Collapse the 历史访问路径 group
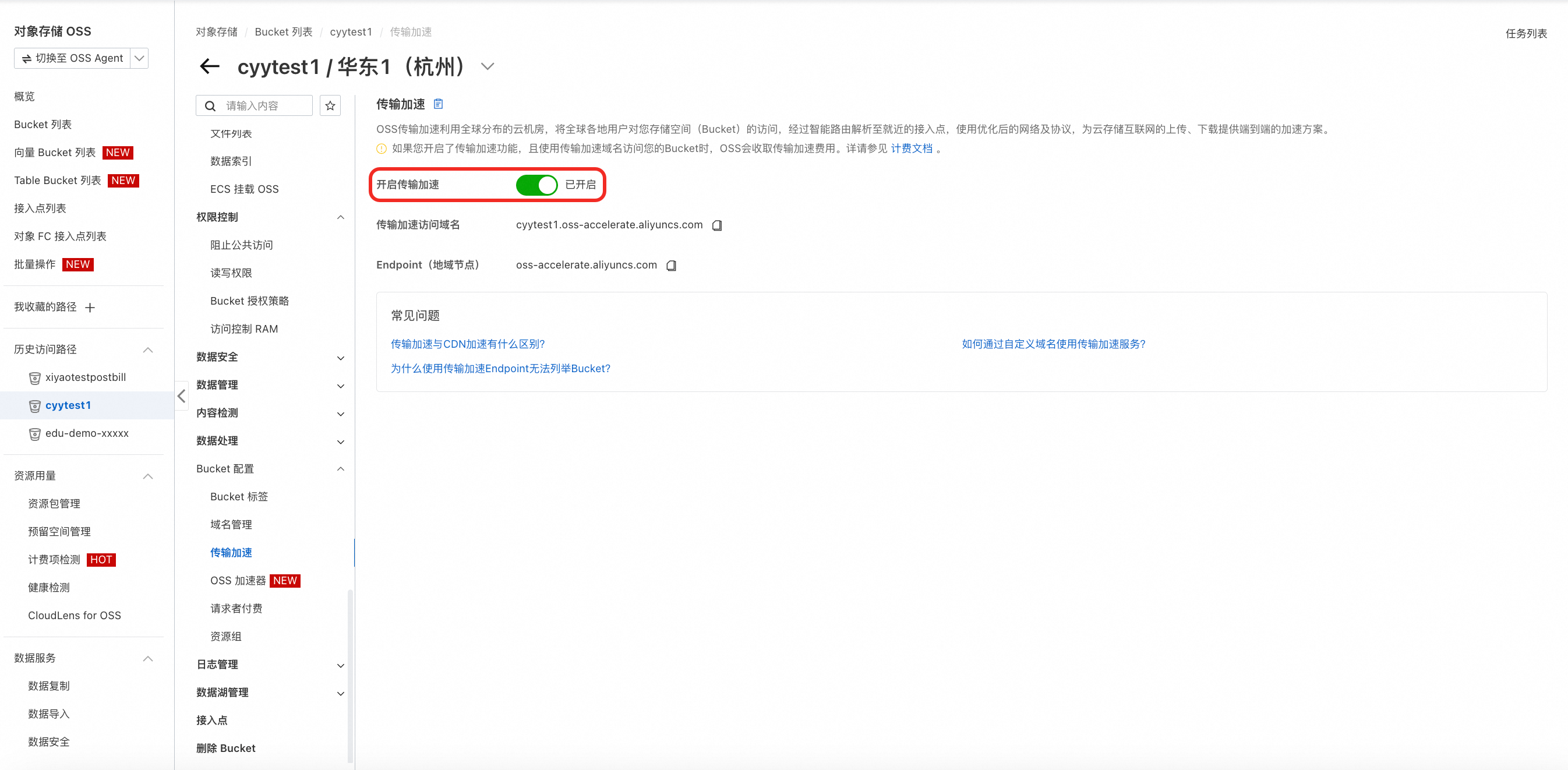1568x770 pixels. pyautogui.click(x=148, y=349)
